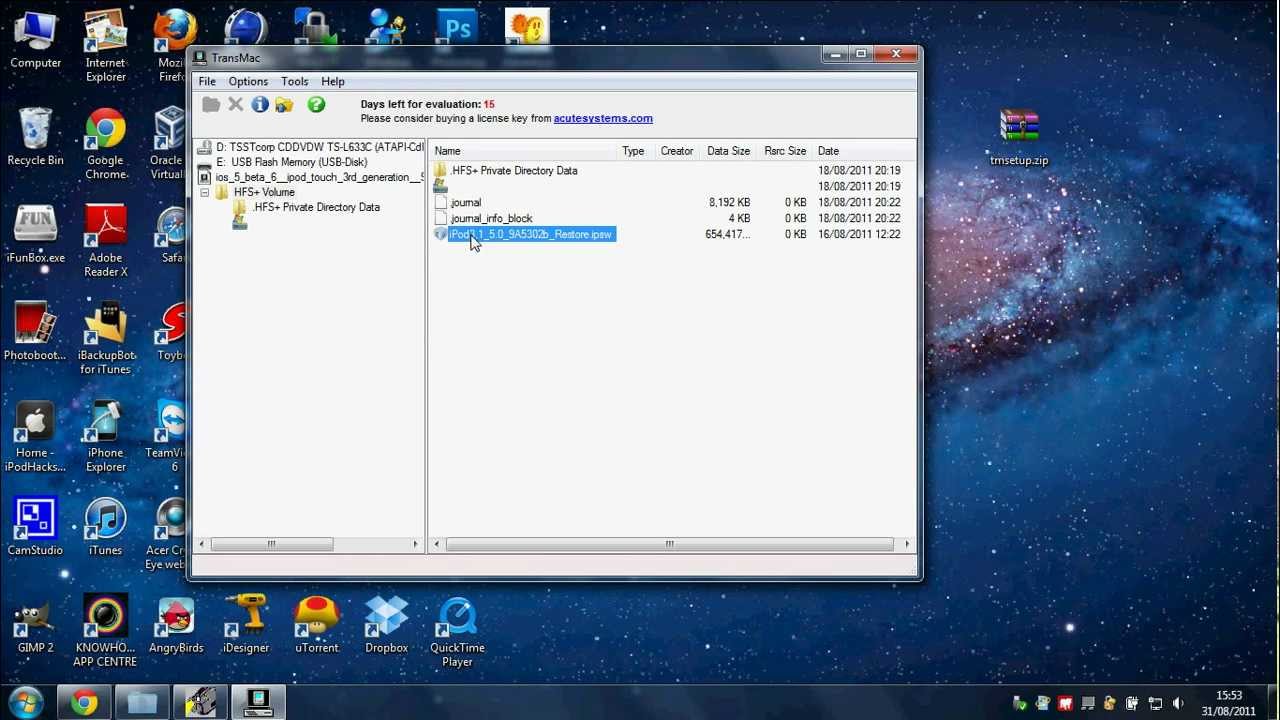Select the E: USB Flash Memory drive
Screen dimensions: 1280x720
click(298, 162)
